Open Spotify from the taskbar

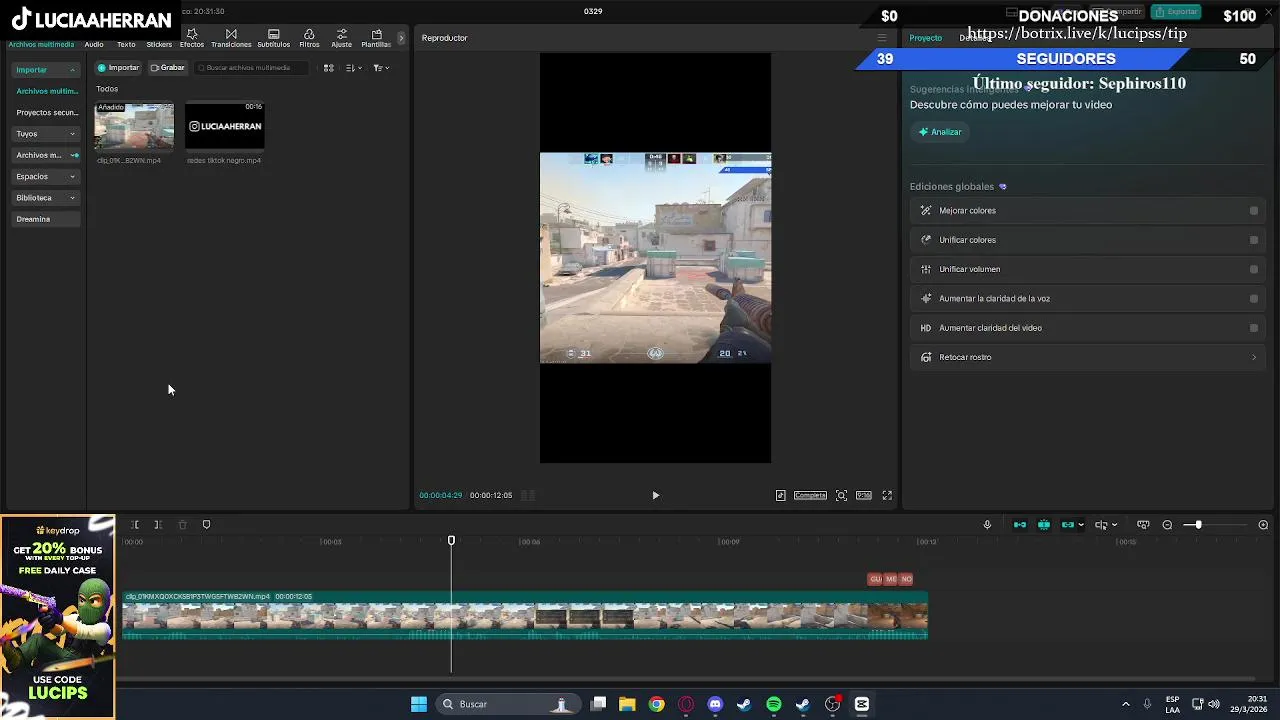click(x=774, y=704)
